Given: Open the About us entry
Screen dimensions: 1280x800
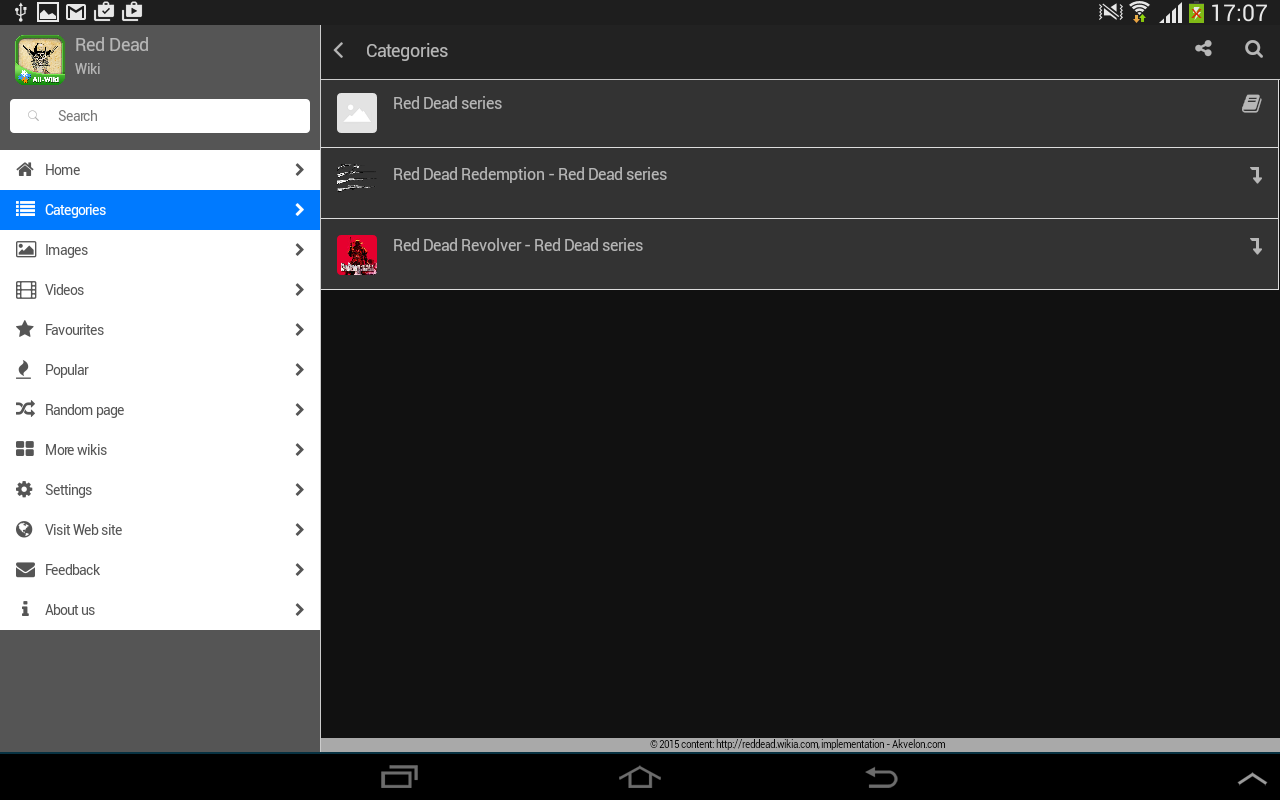Looking at the screenshot, I should pyautogui.click(x=160, y=610).
